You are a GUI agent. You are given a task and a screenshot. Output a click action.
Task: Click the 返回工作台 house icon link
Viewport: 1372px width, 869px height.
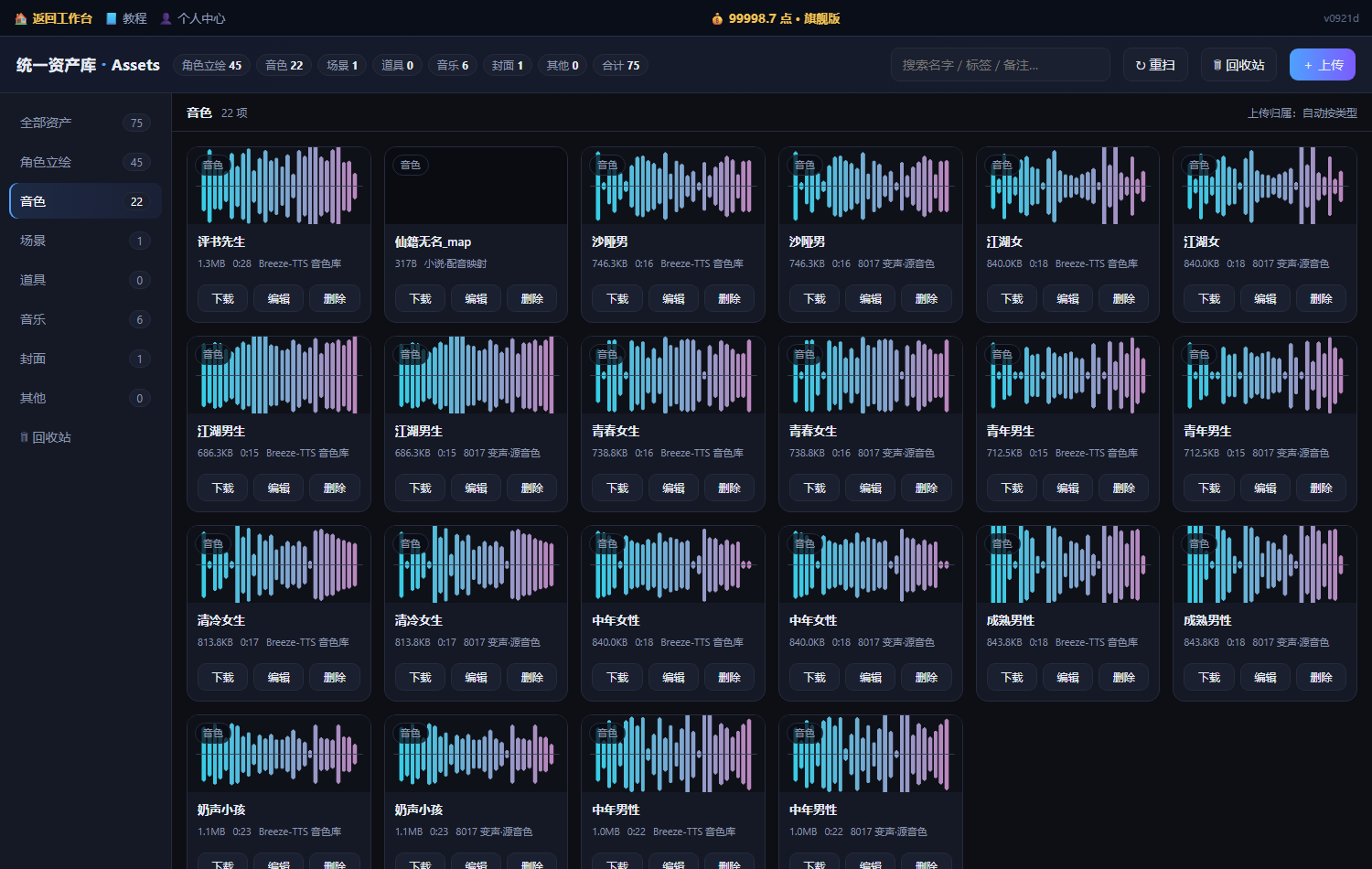54,18
